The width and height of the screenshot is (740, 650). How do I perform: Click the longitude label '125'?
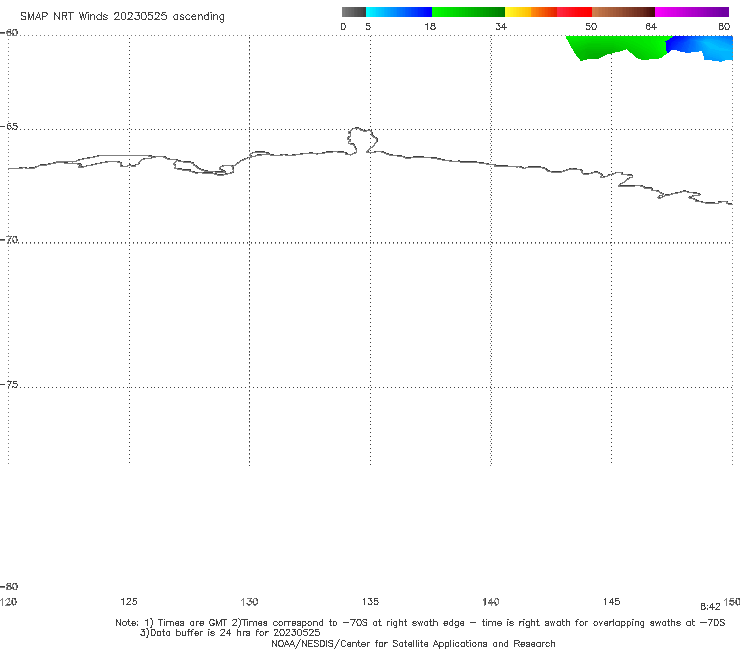[x=129, y=601]
